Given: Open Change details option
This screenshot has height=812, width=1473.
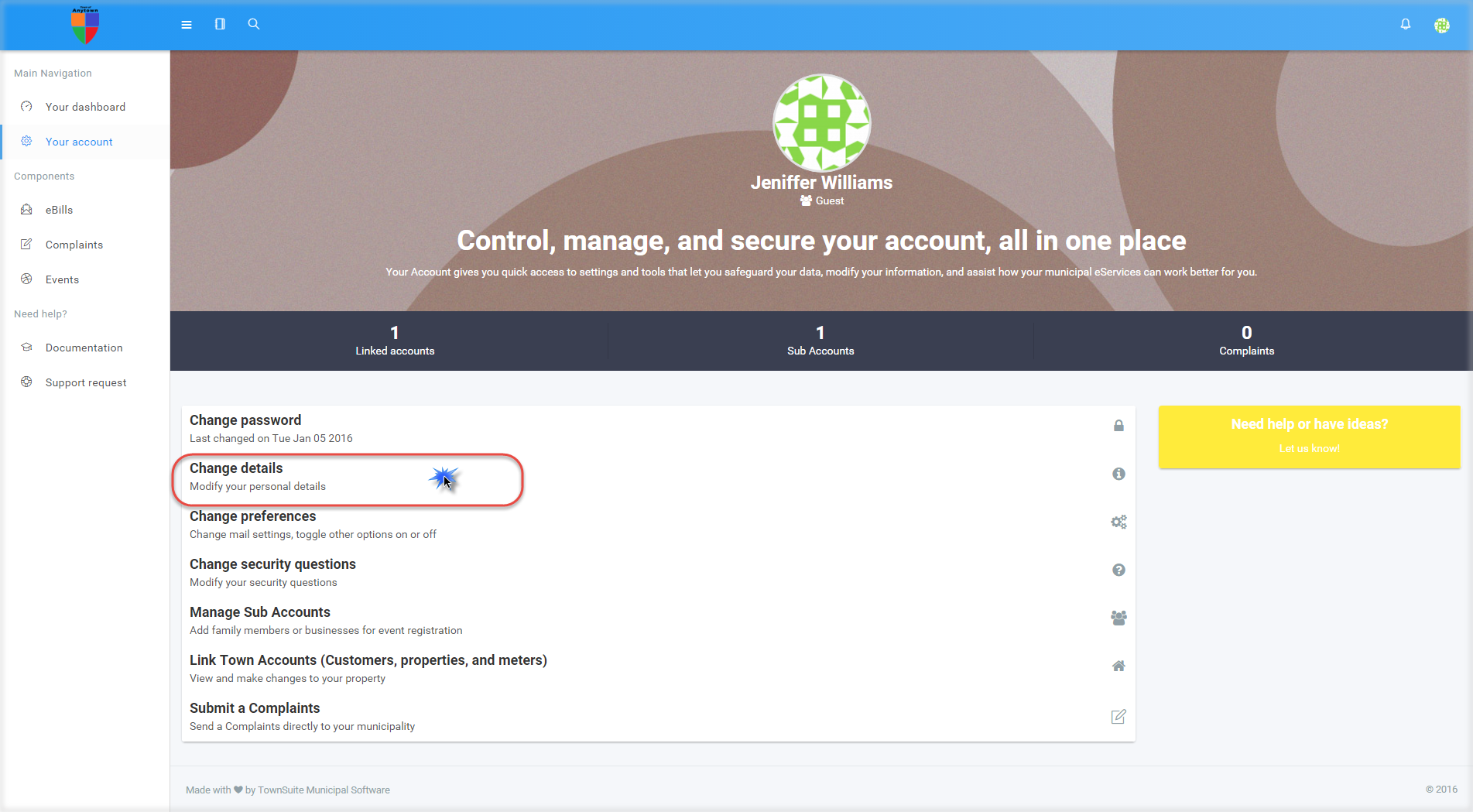Looking at the screenshot, I should click(x=658, y=477).
